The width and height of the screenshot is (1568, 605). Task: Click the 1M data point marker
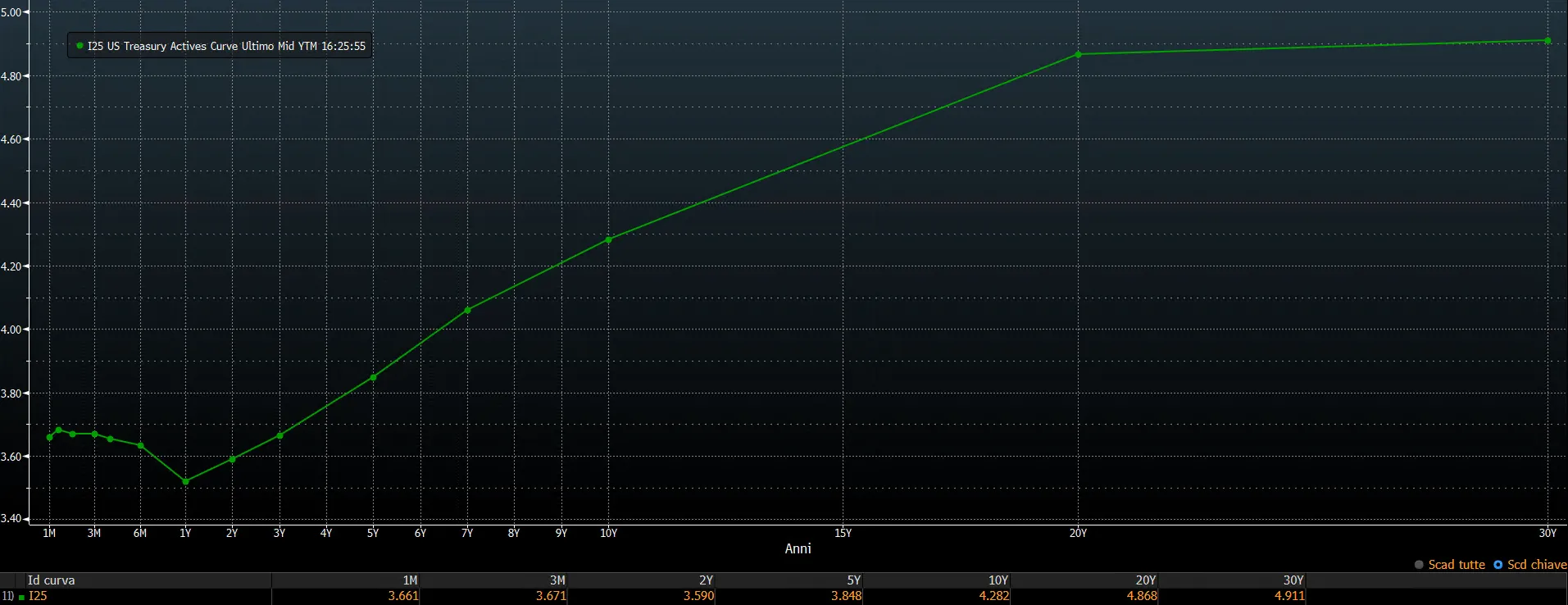coord(49,437)
